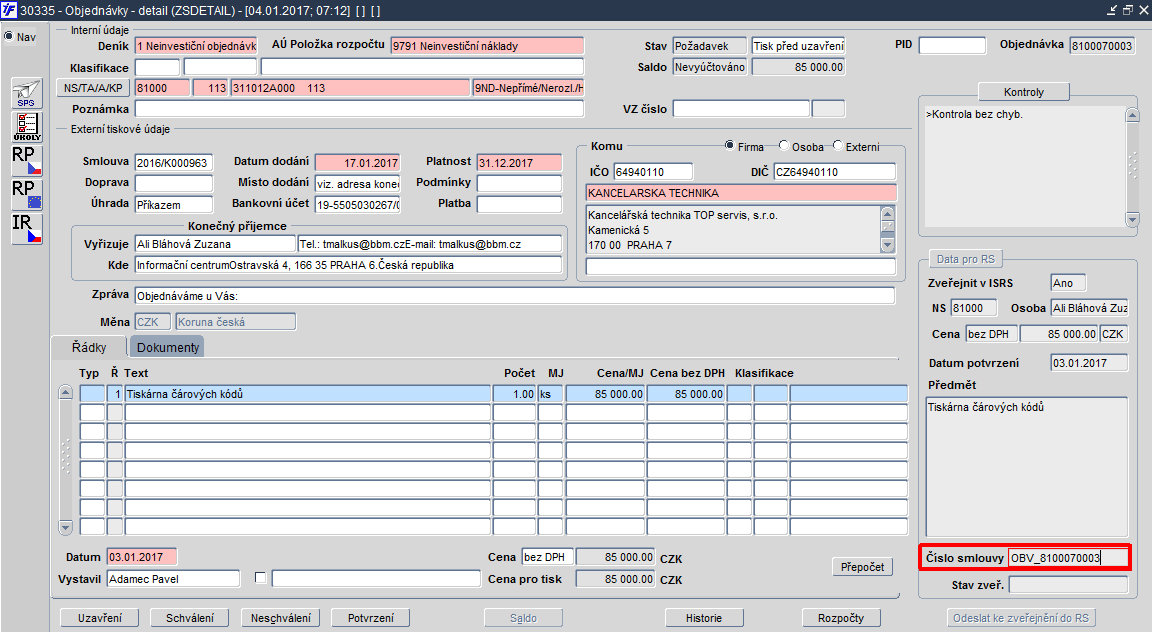This screenshot has height=632, width=1152.
Task: Switch to the Řádky tab
Action: point(89,347)
